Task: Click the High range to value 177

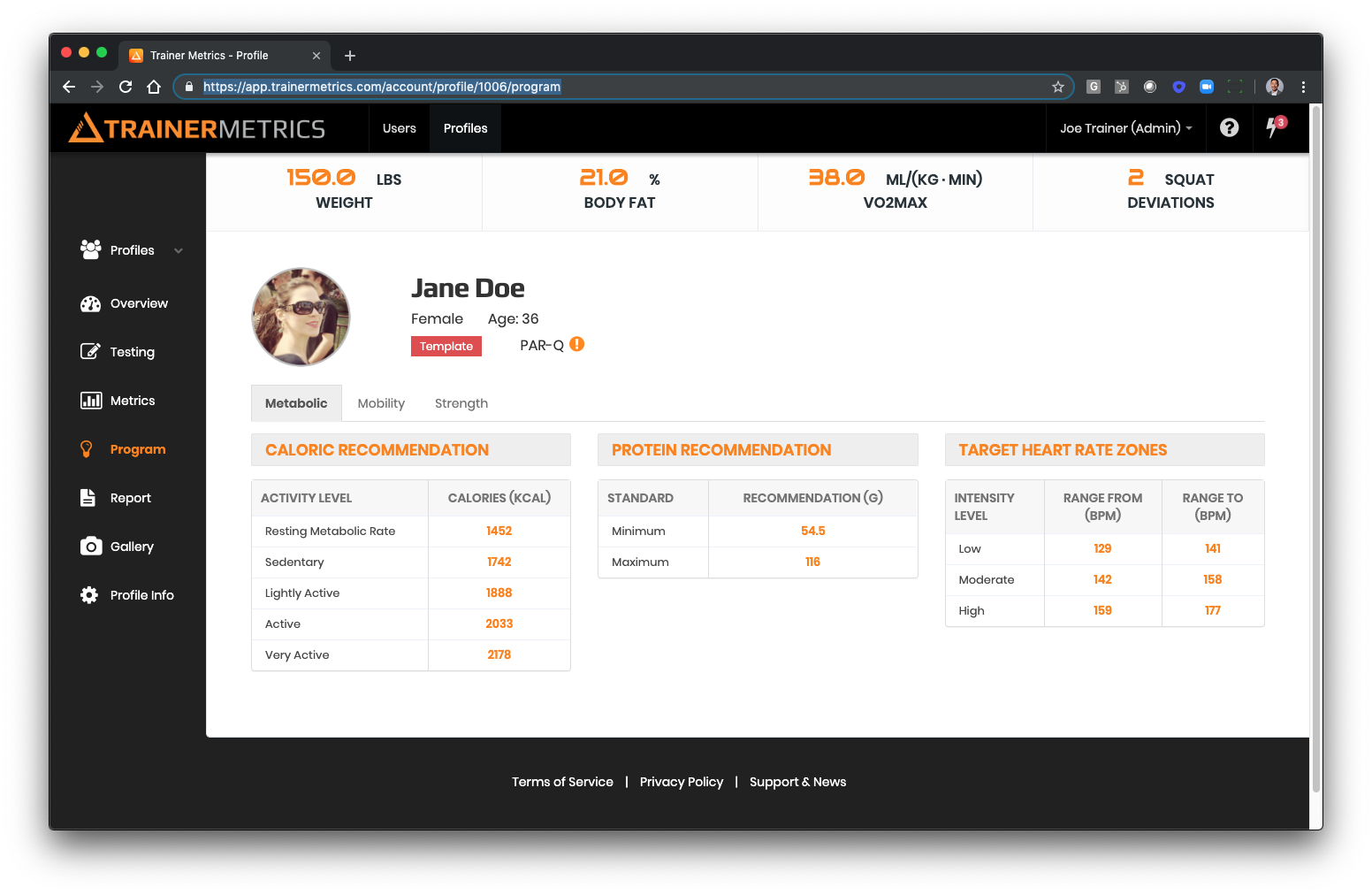Action: pos(1212,610)
